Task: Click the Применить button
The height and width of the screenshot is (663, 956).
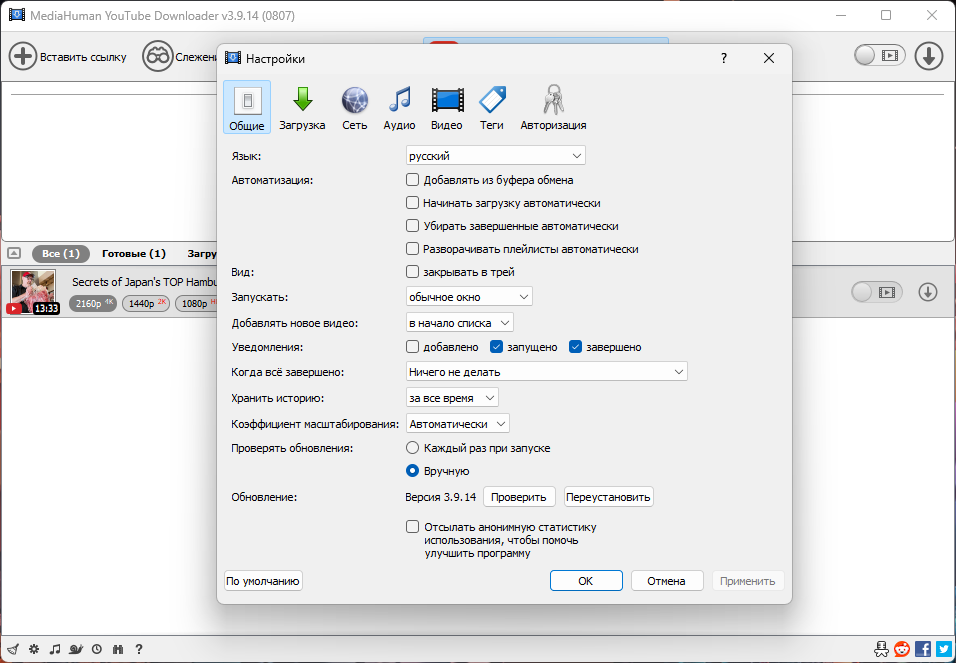Action: pos(747,581)
